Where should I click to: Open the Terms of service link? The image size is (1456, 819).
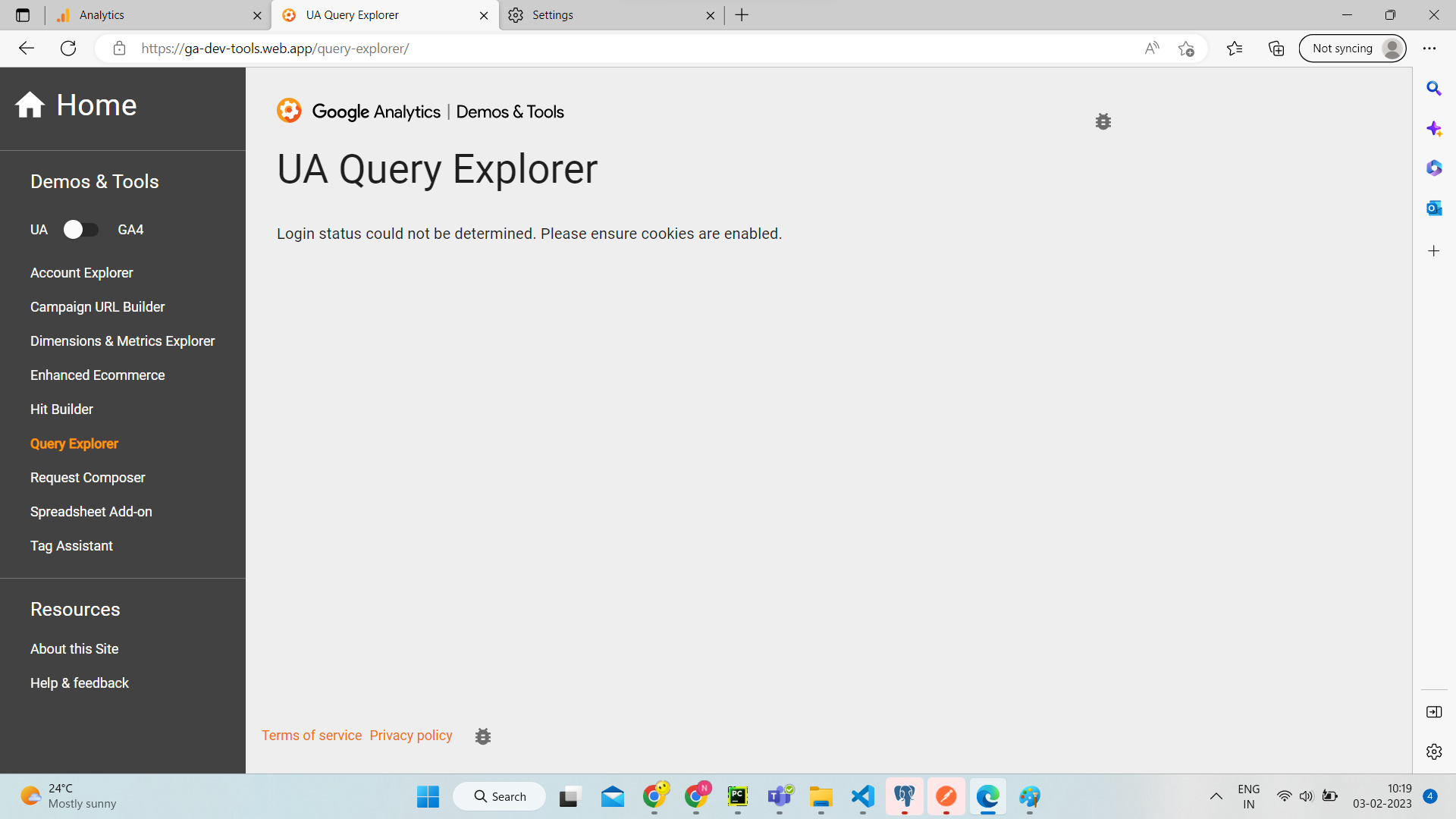[312, 736]
